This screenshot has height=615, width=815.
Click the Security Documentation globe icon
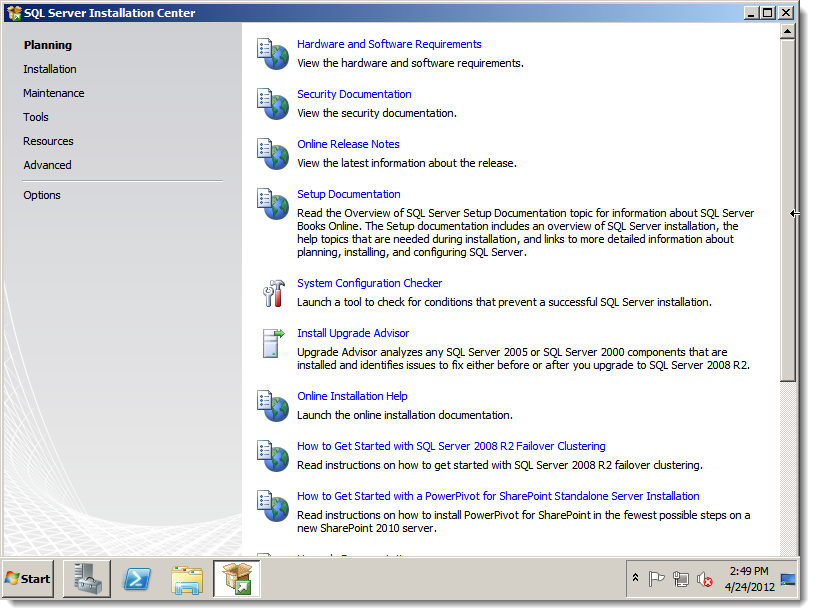273,103
